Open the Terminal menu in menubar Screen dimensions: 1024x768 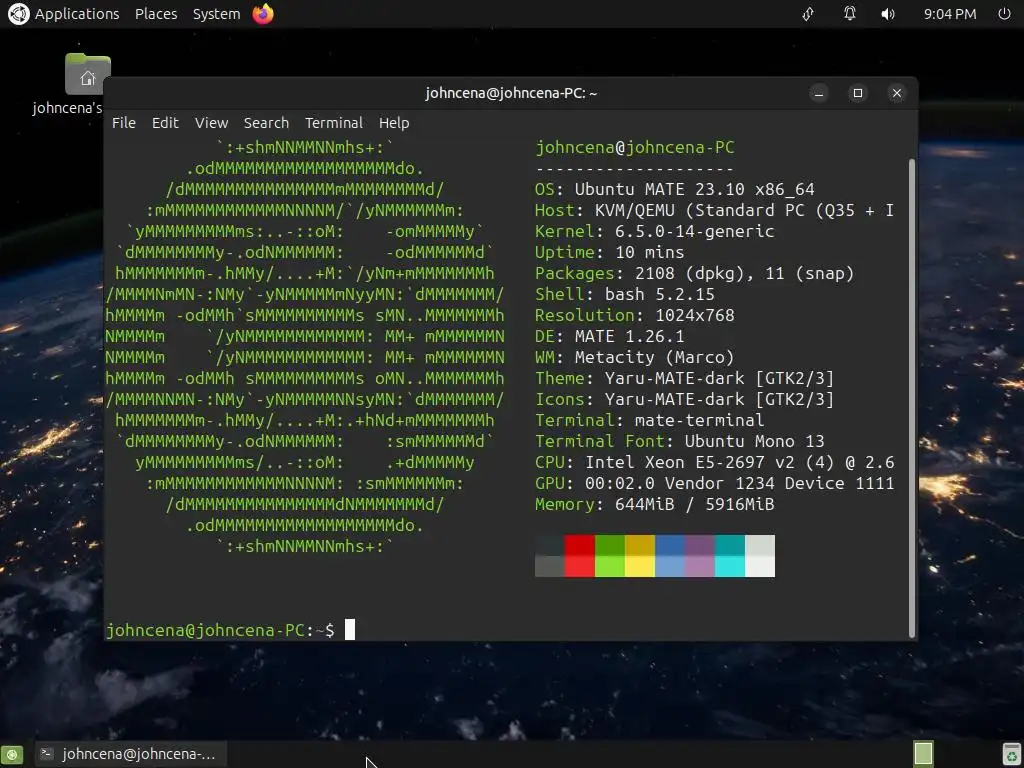coord(334,123)
